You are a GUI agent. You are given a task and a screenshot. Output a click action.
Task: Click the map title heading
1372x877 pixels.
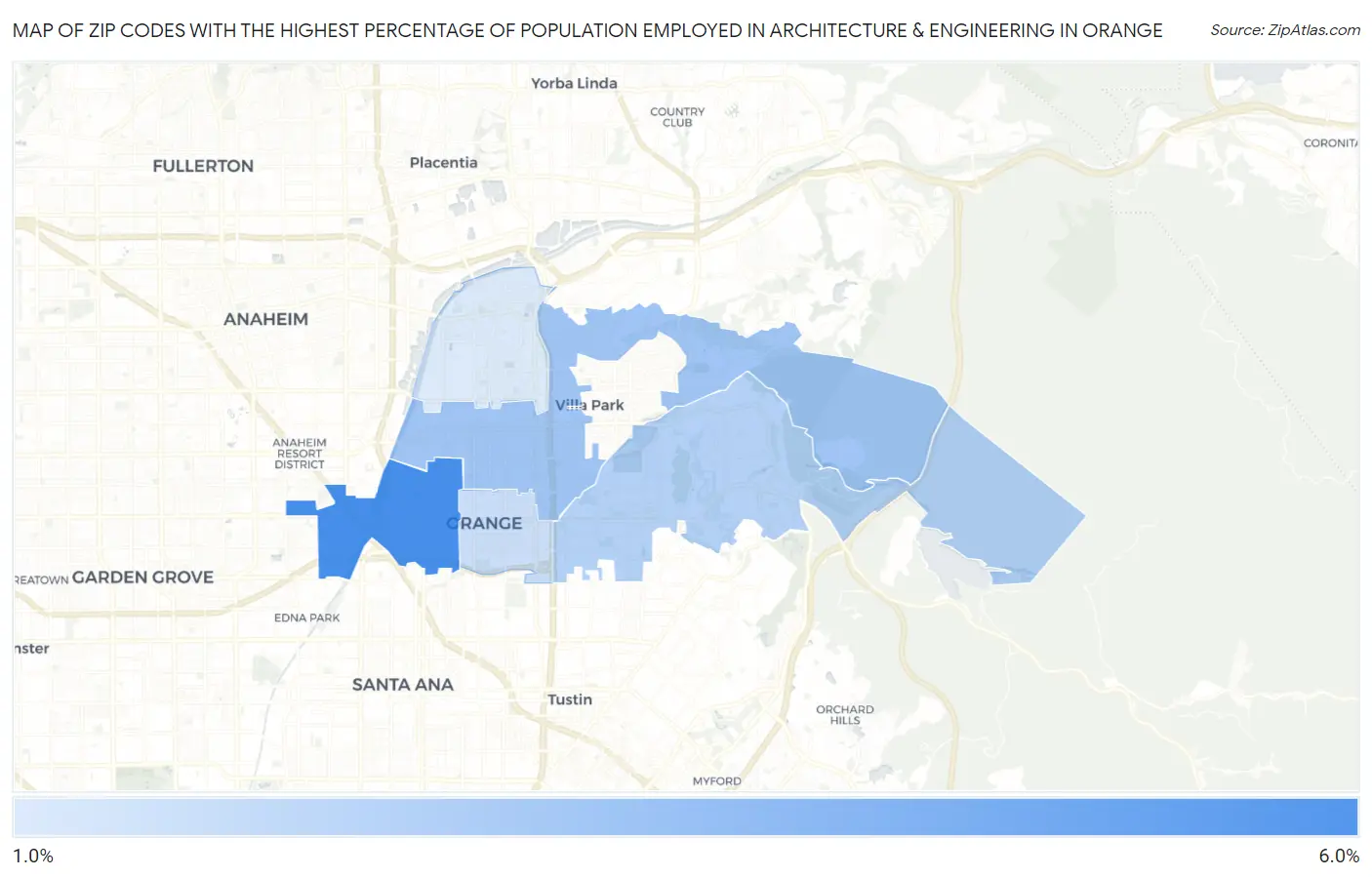pyautogui.click(x=587, y=30)
